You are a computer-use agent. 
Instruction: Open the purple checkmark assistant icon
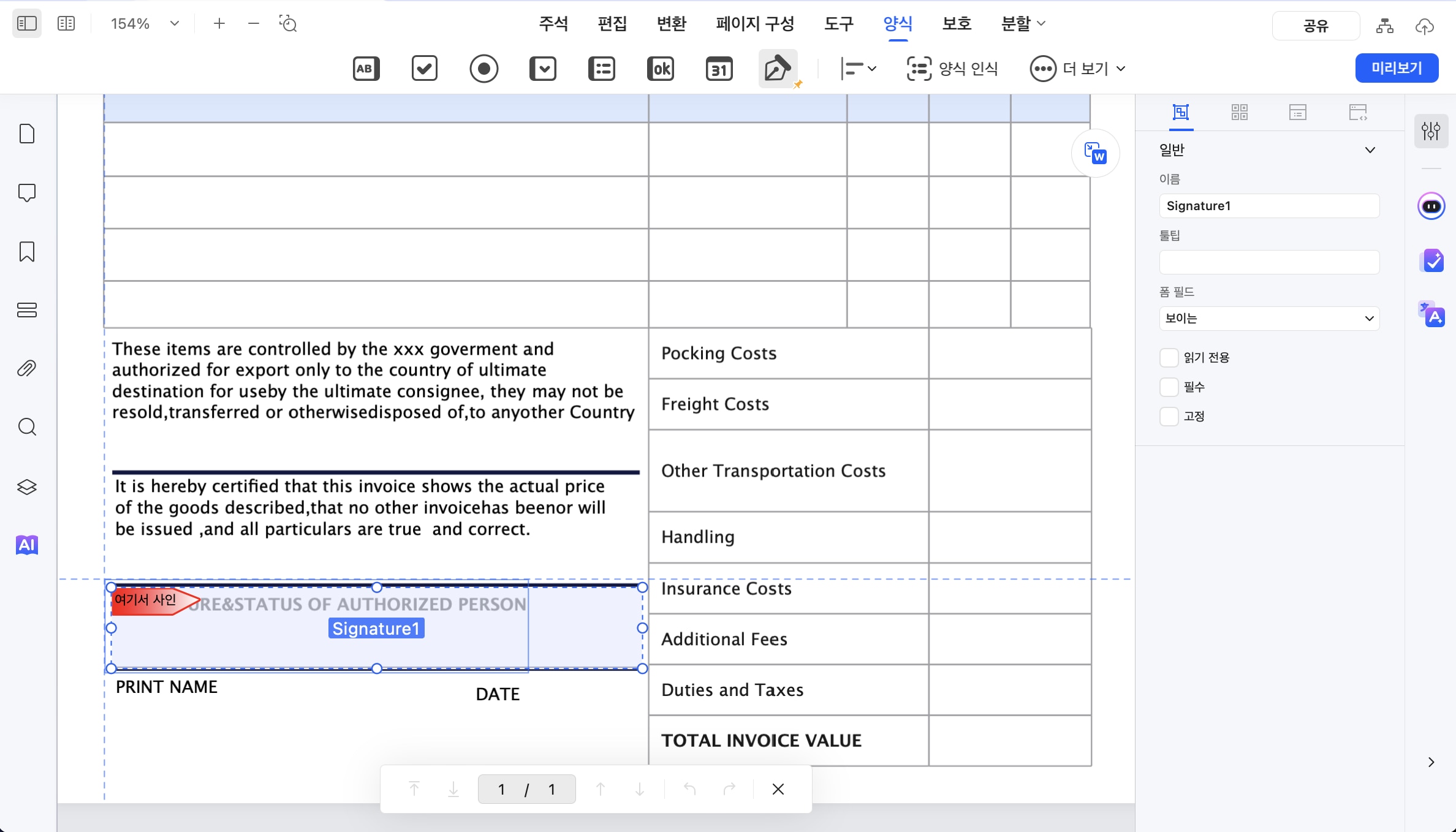point(1431,262)
